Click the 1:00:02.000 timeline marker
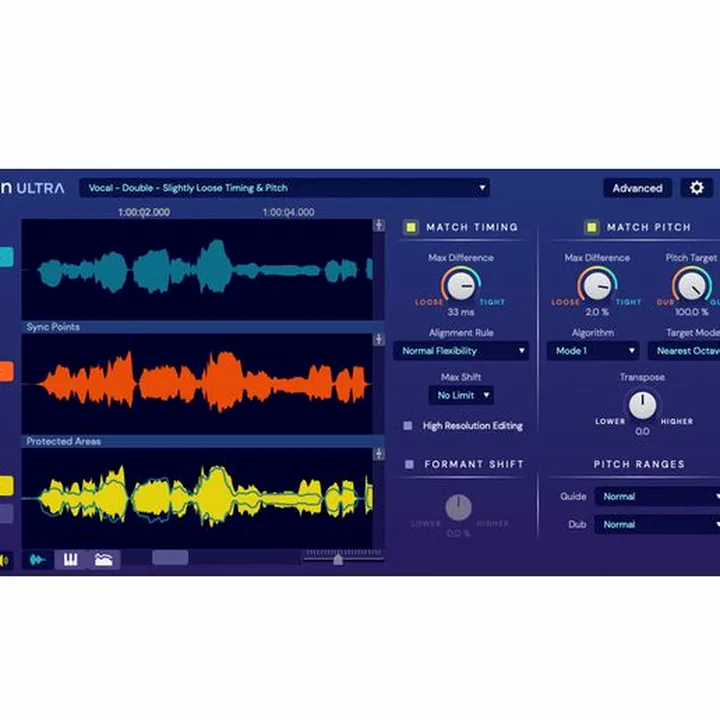This screenshot has height=720, width=720. [144, 212]
